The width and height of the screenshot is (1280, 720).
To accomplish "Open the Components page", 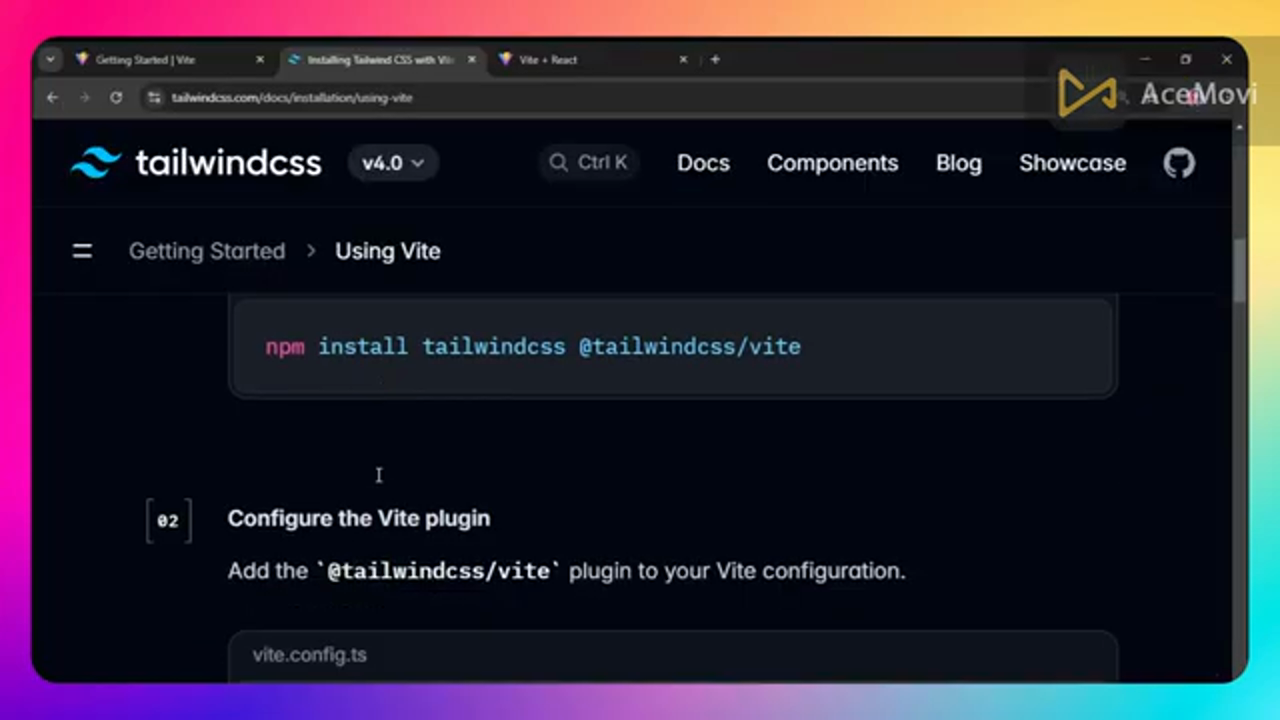I will pyautogui.click(x=832, y=163).
